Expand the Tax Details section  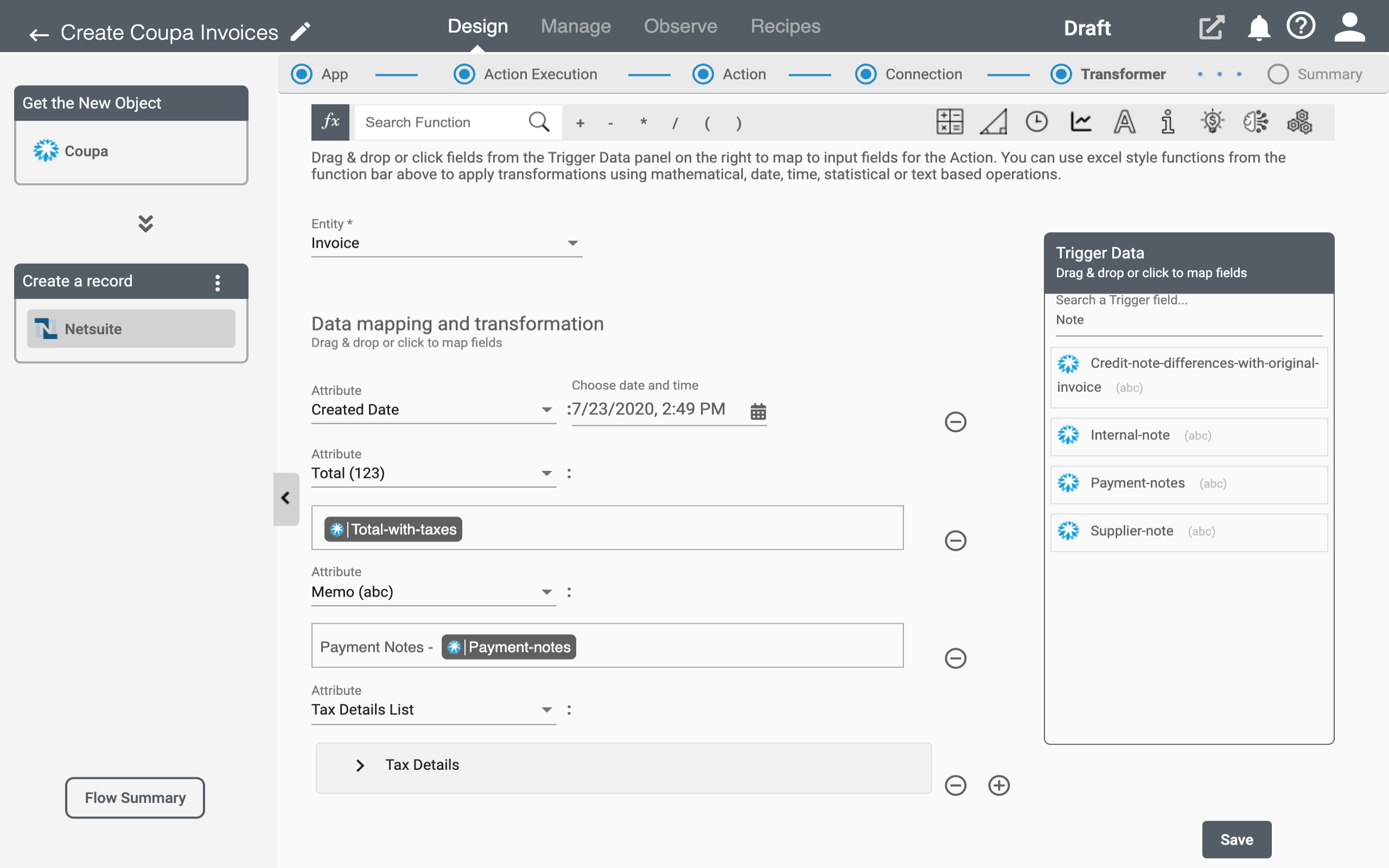(x=360, y=765)
